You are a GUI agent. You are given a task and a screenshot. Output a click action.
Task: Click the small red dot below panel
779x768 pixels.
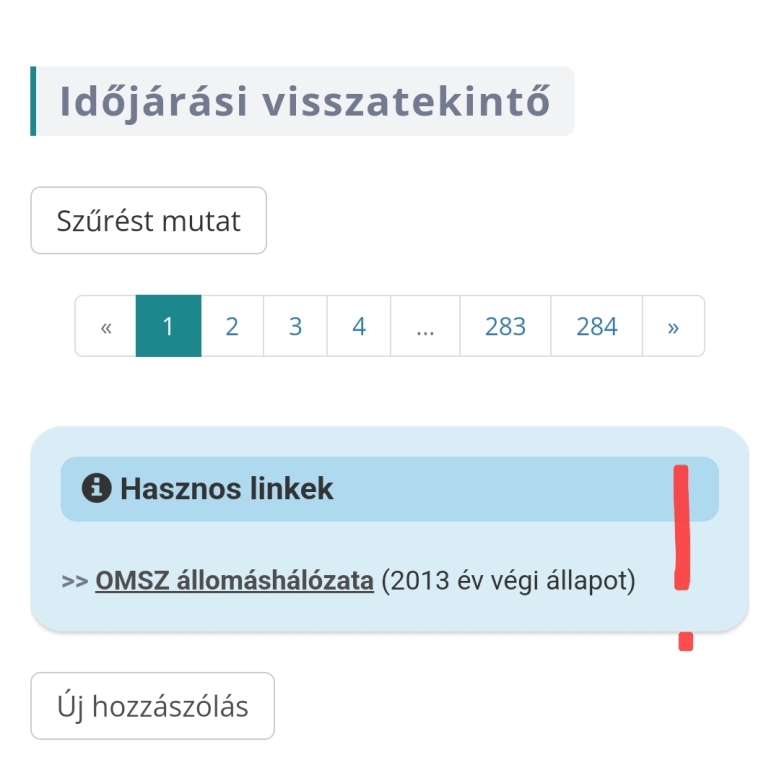[686, 641]
